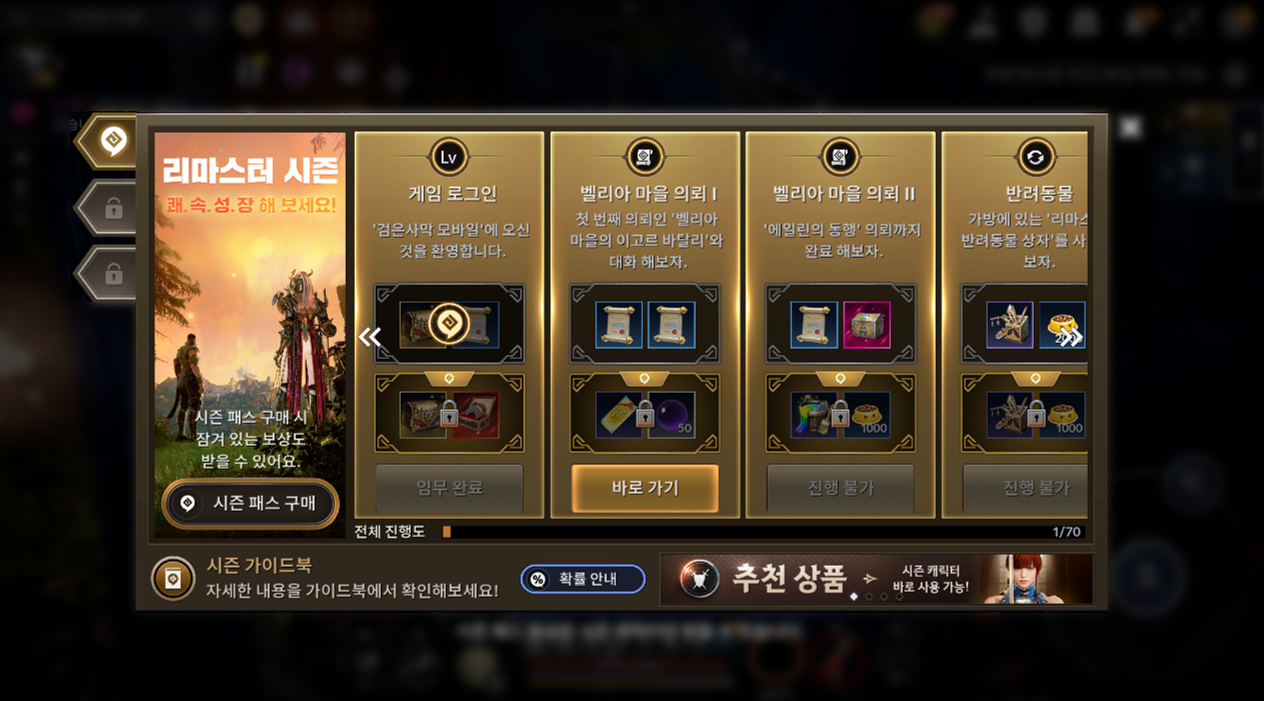Click the first scroll reward in 의뢰 I

pos(620,325)
